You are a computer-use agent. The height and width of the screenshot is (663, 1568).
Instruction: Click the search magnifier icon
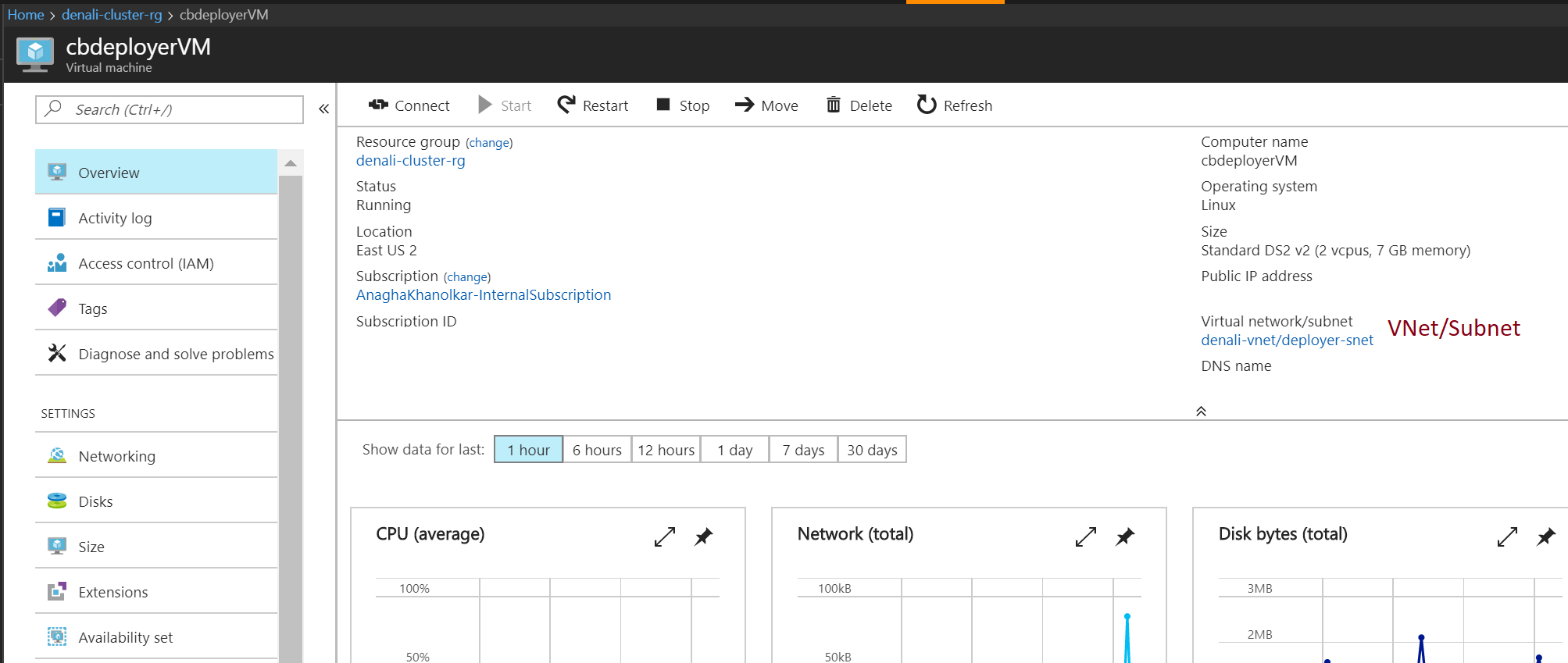53,109
